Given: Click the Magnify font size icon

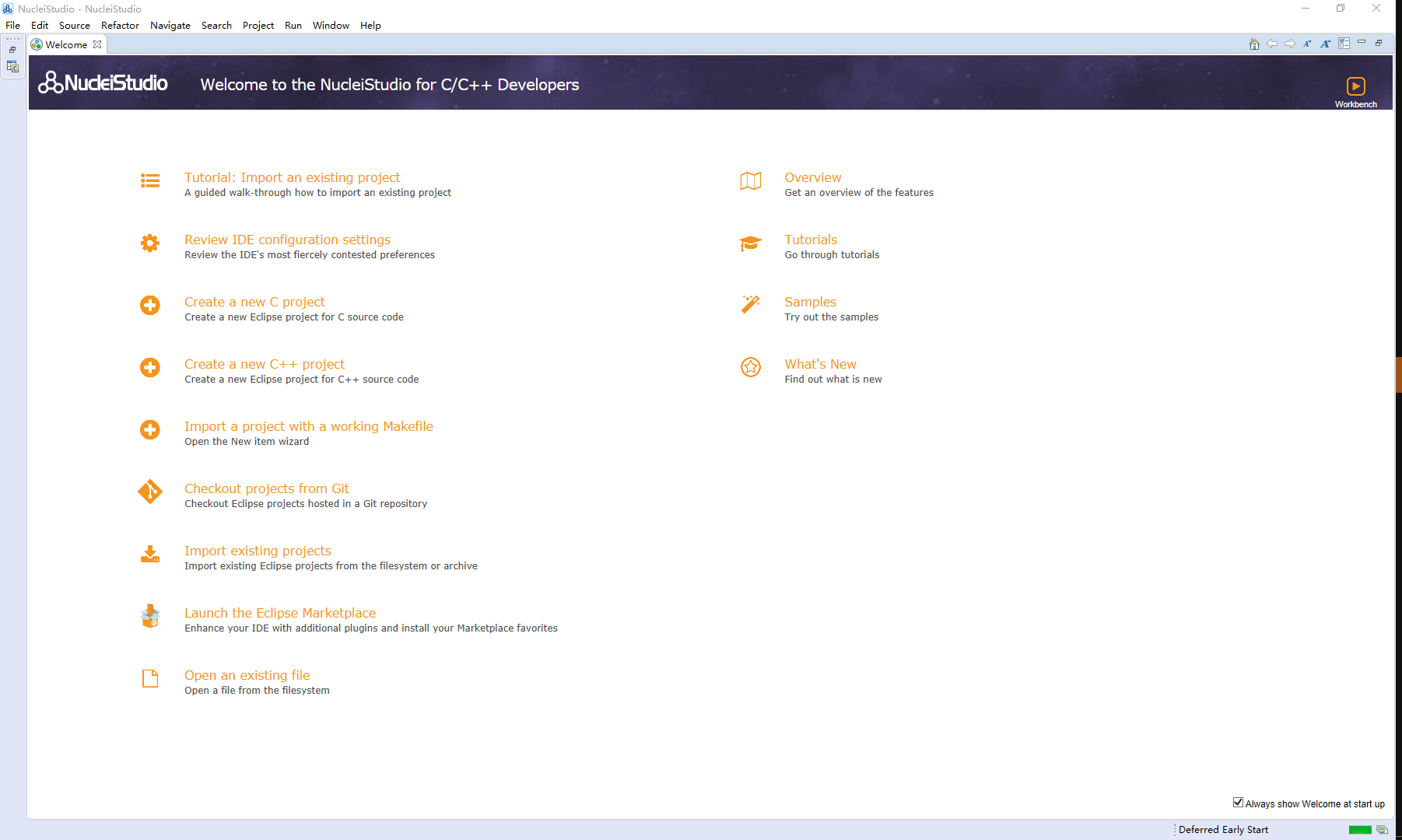Looking at the screenshot, I should (1325, 44).
